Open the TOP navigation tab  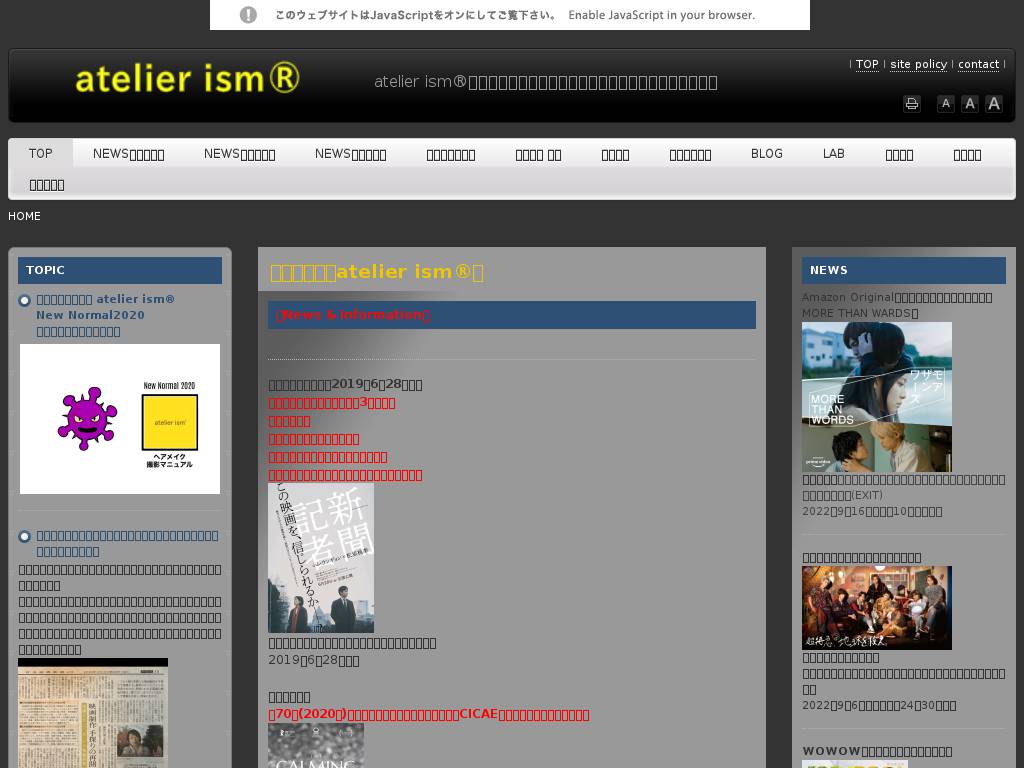point(41,154)
